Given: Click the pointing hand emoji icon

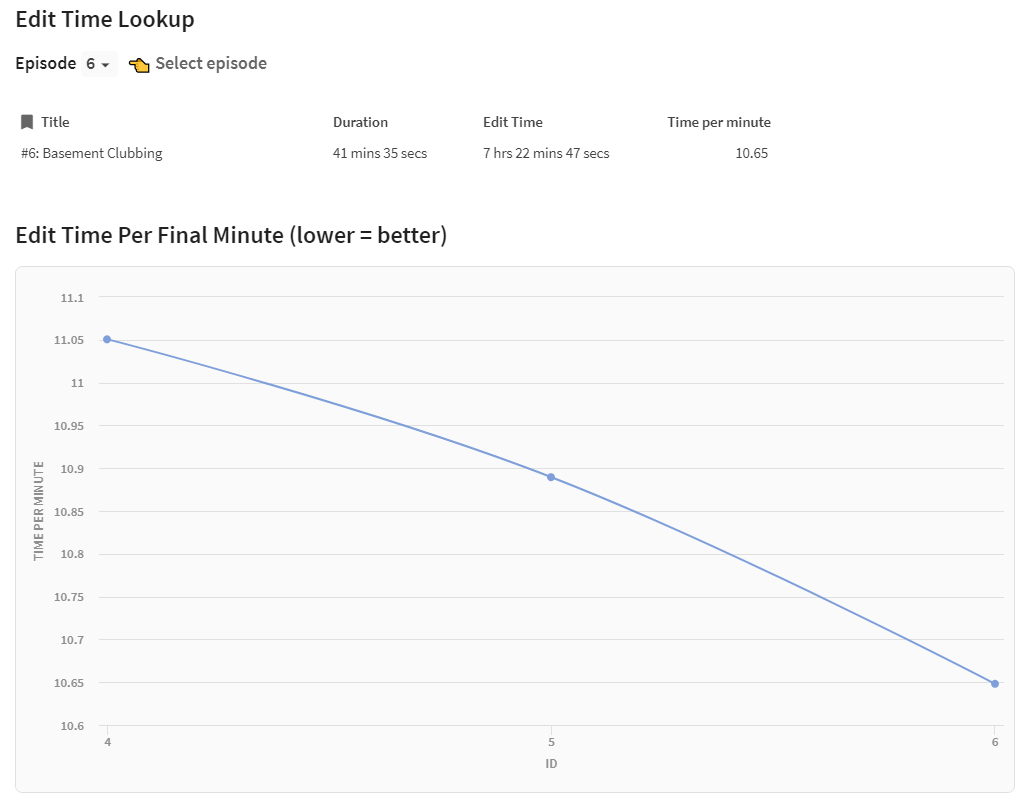Looking at the screenshot, I should coord(139,65).
